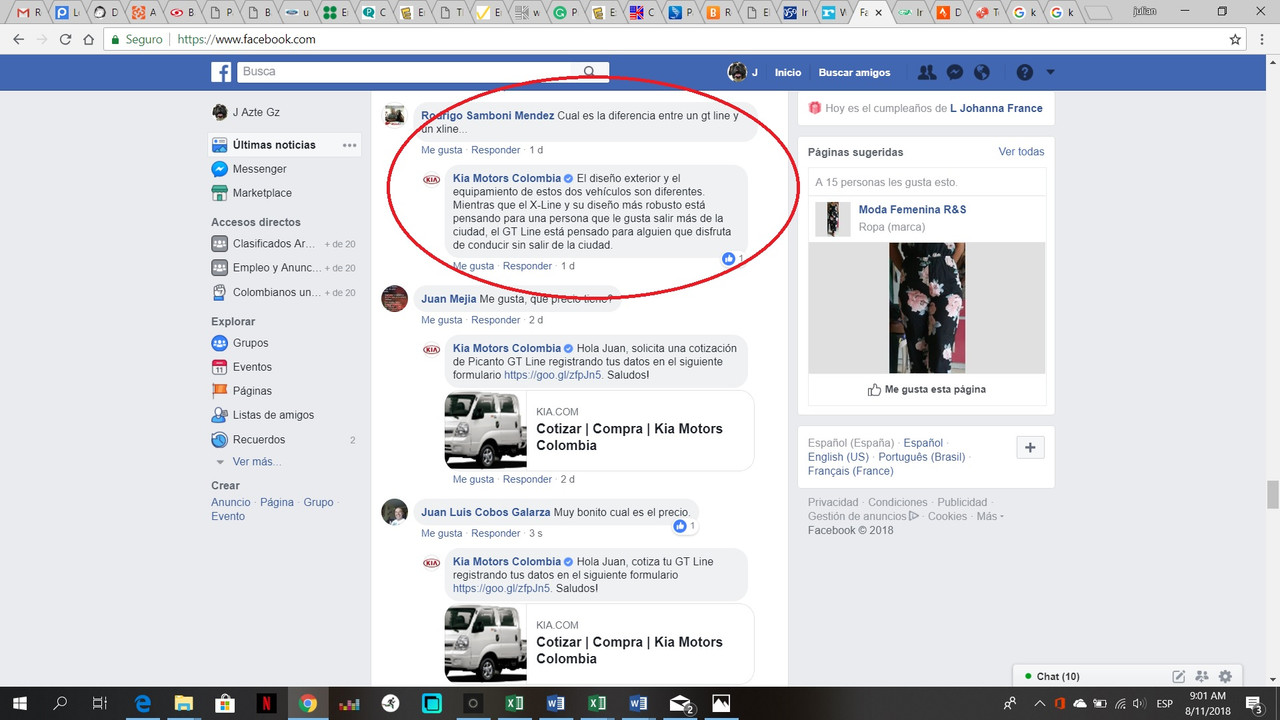Image resolution: width=1280 pixels, height=720 pixels.
Task: Click the create group icon in chat bar
Action: tap(1202, 677)
